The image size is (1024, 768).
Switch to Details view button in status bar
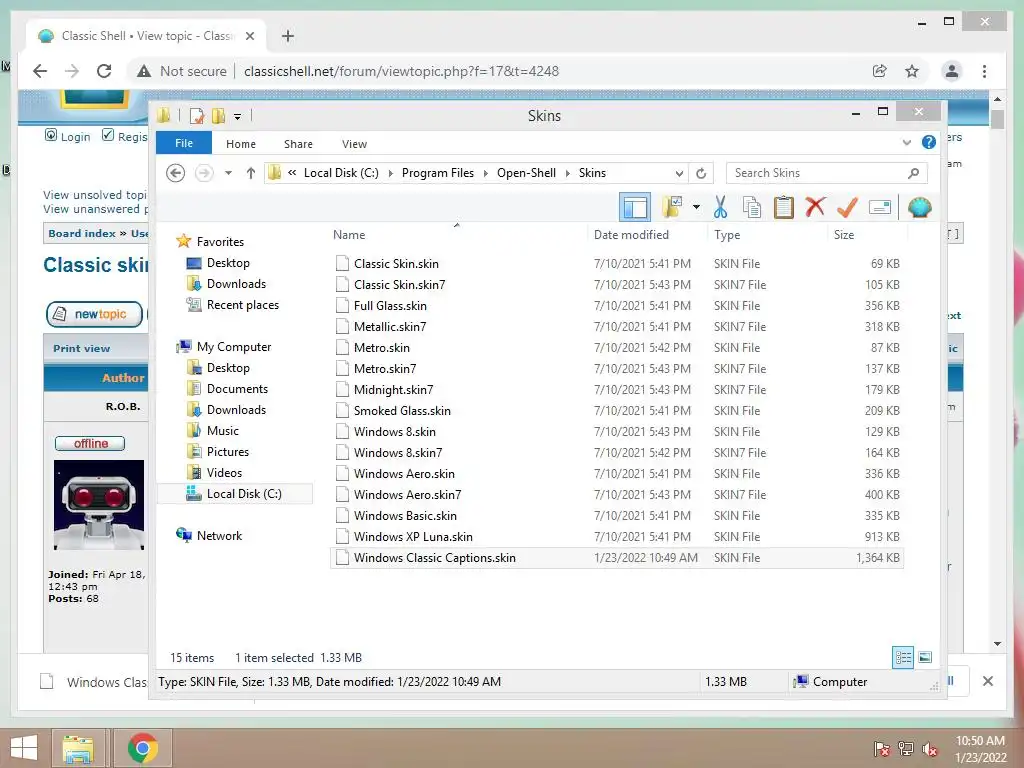coord(903,657)
